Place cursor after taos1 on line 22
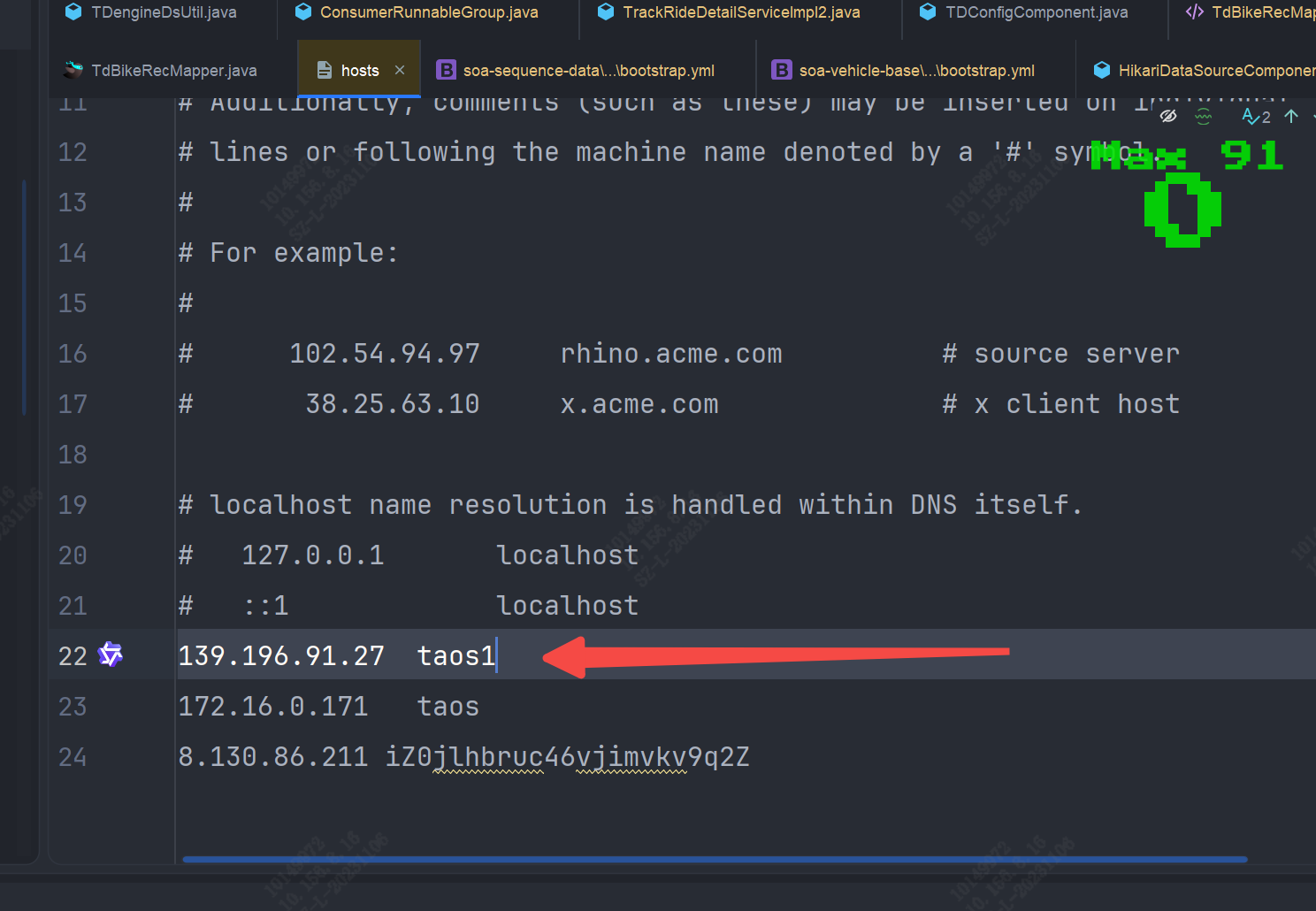 click(x=496, y=656)
